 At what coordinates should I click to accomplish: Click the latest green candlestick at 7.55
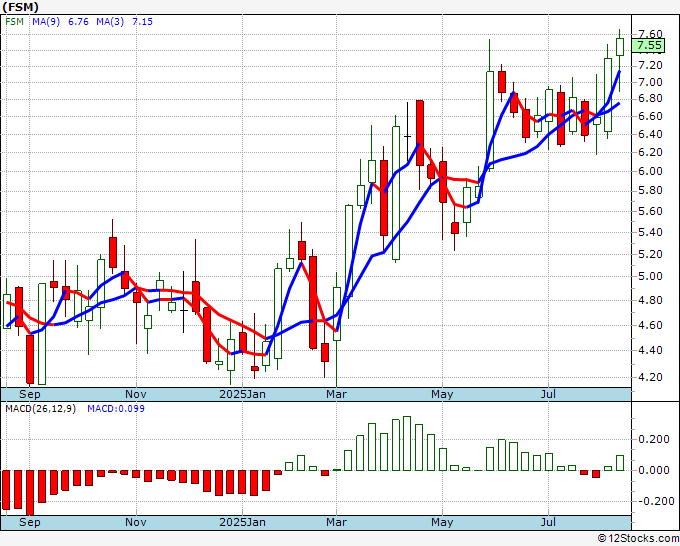point(620,47)
